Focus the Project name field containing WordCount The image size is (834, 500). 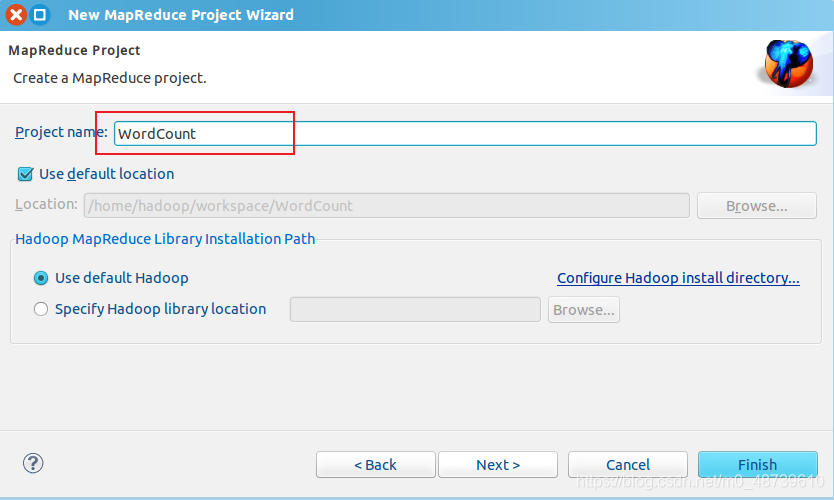[465, 134]
